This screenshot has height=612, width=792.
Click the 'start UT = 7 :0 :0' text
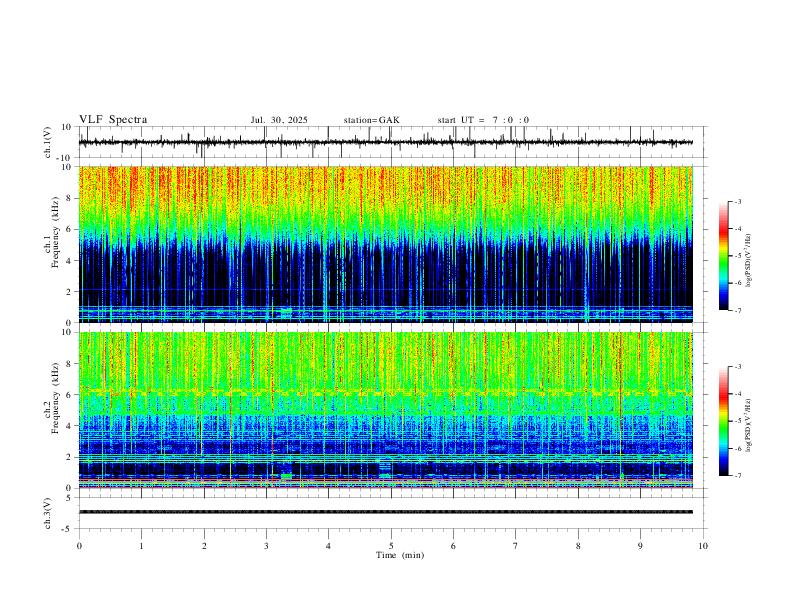483,120
